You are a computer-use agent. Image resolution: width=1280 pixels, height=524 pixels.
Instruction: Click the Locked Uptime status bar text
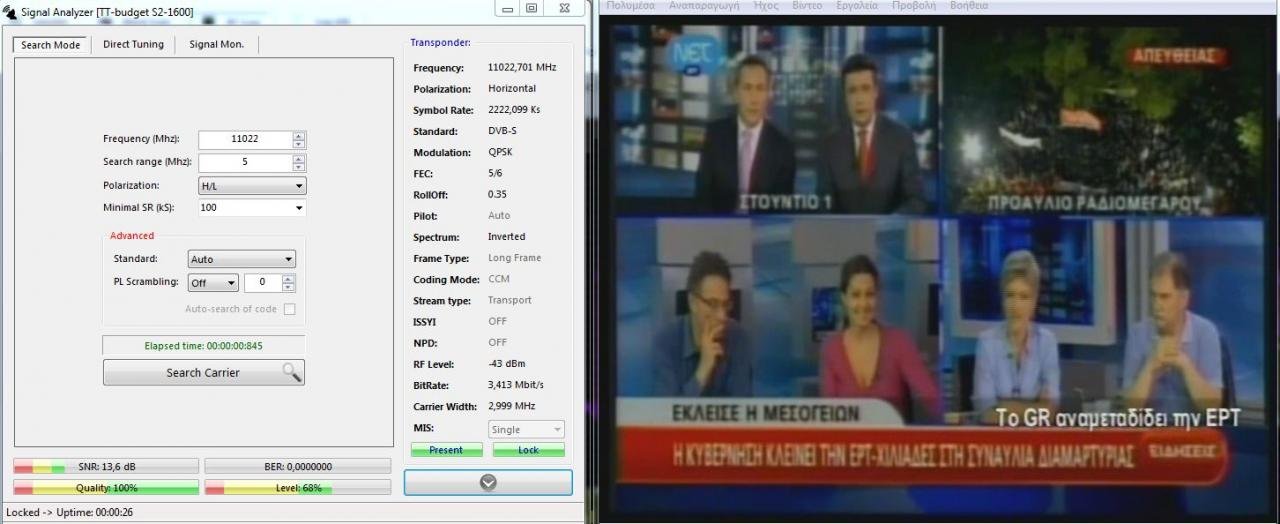click(70, 512)
